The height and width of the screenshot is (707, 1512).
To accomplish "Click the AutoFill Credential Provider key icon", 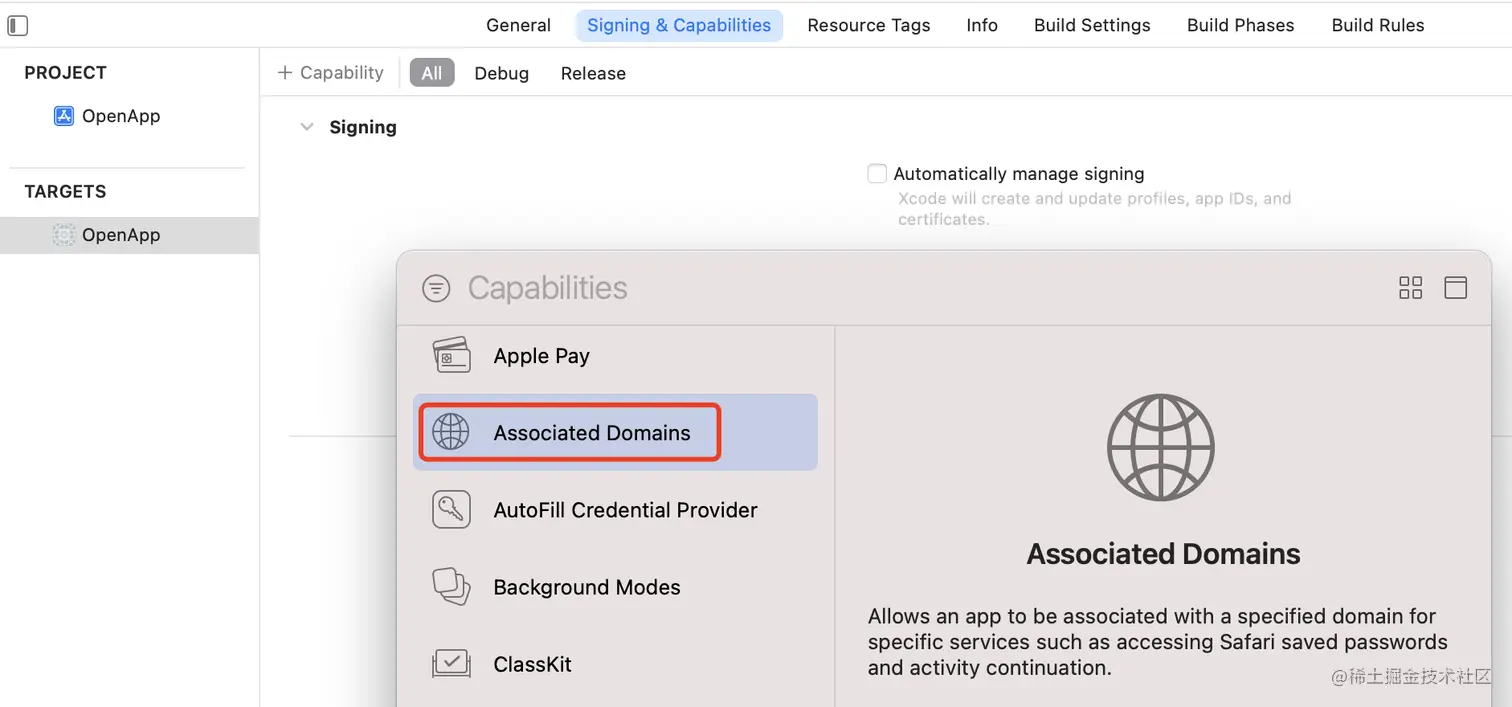I will tap(451, 510).
